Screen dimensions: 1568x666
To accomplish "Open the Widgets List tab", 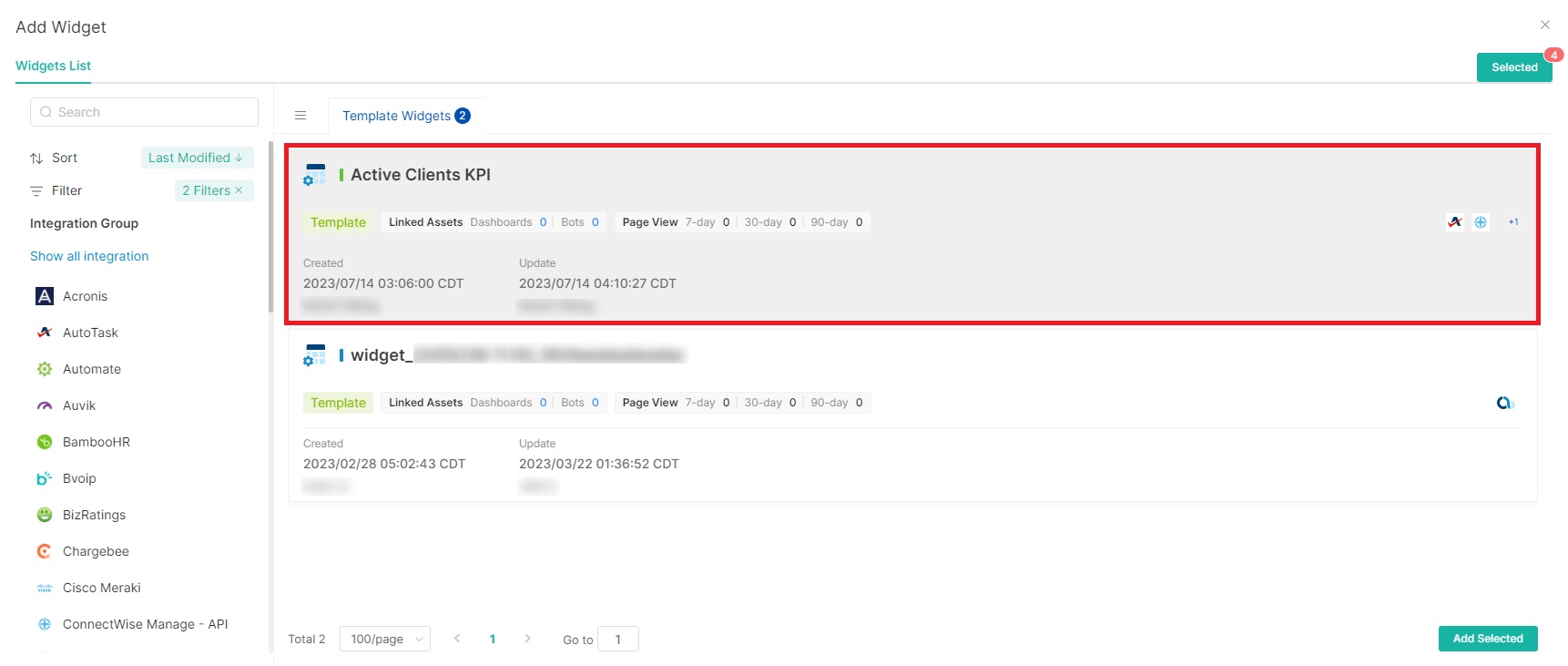I will [x=53, y=66].
